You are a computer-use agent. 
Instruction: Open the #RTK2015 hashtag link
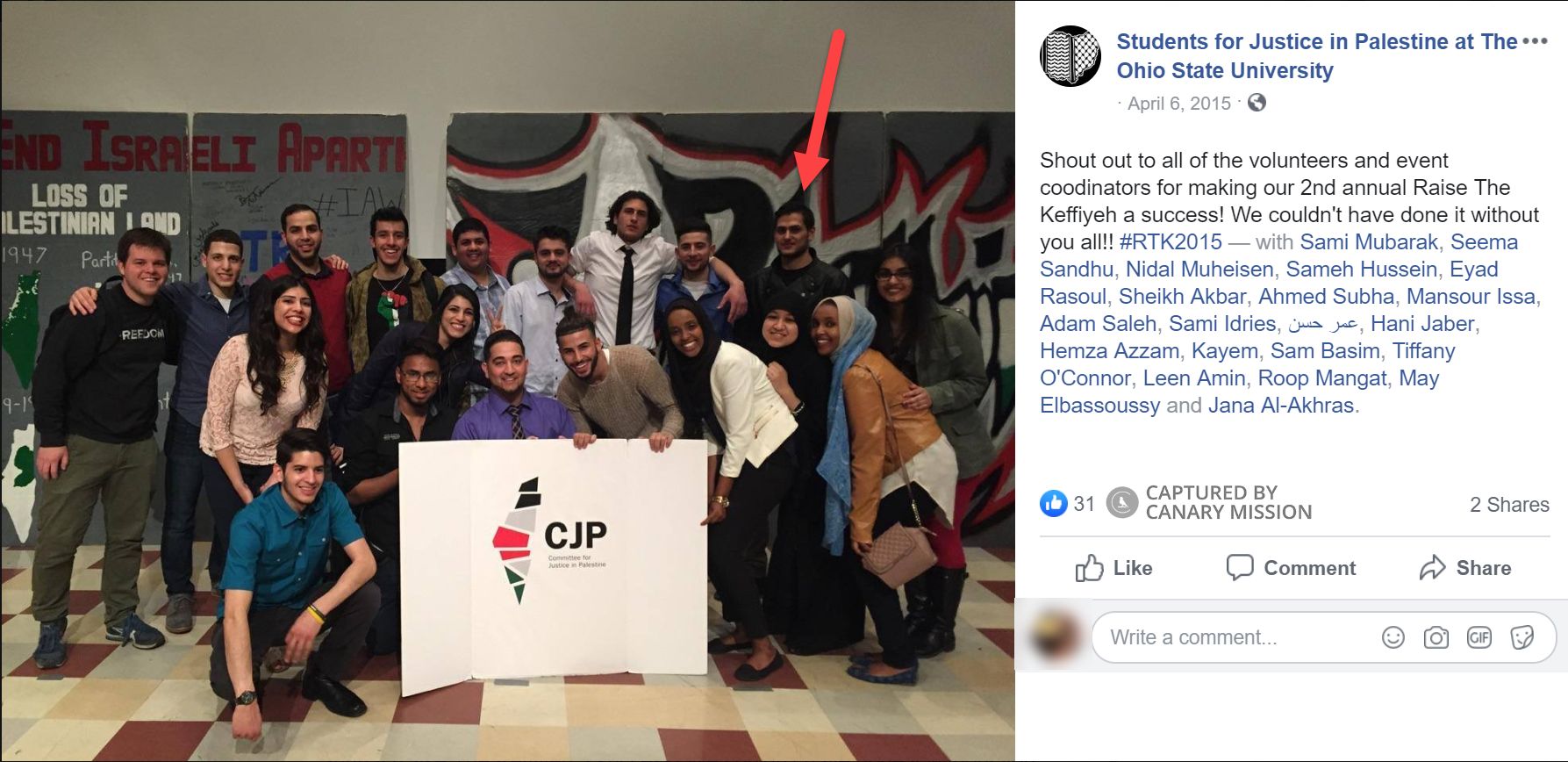click(1171, 241)
